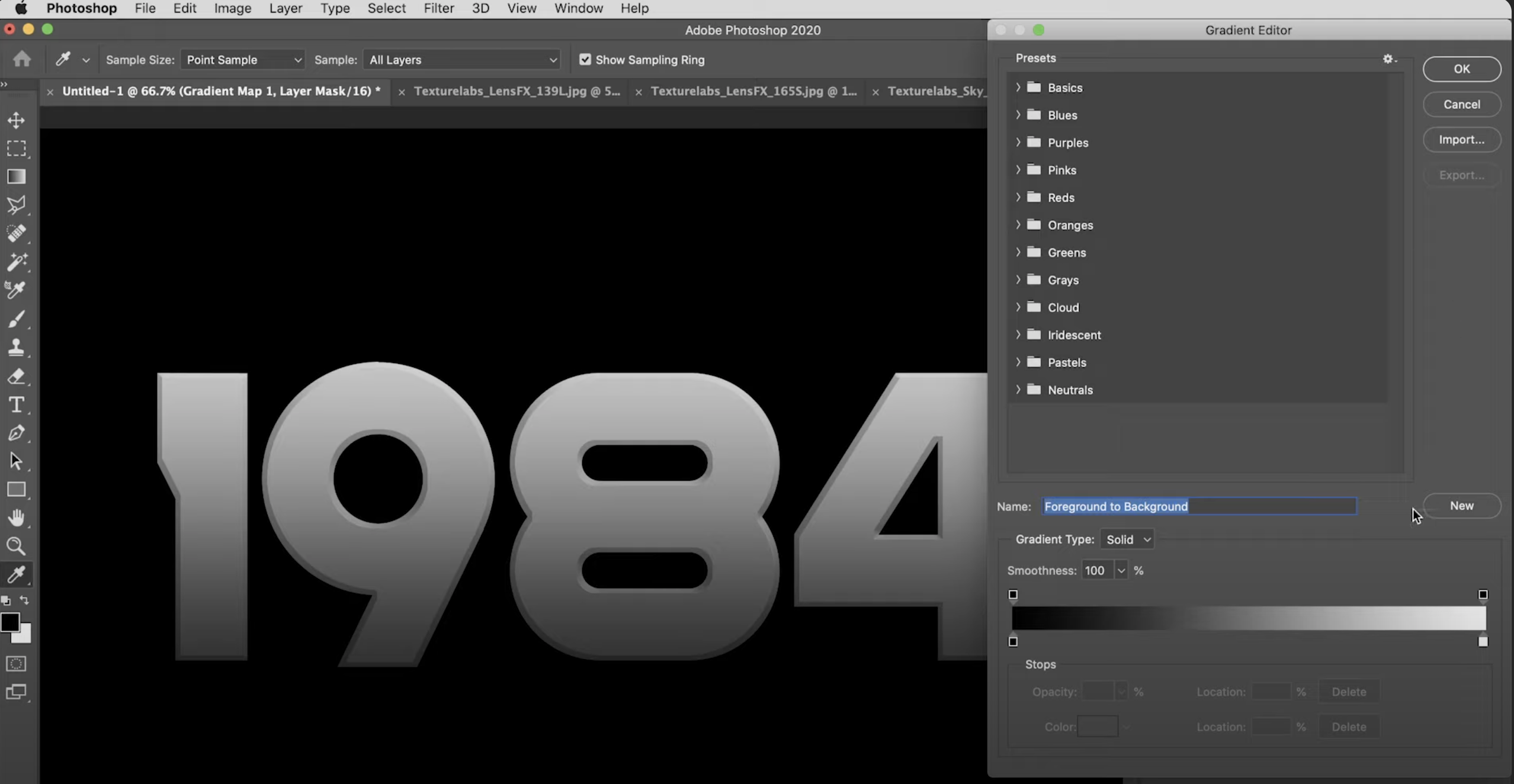Select the Zoom tool
This screenshot has height=784, width=1514.
coord(16,546)
